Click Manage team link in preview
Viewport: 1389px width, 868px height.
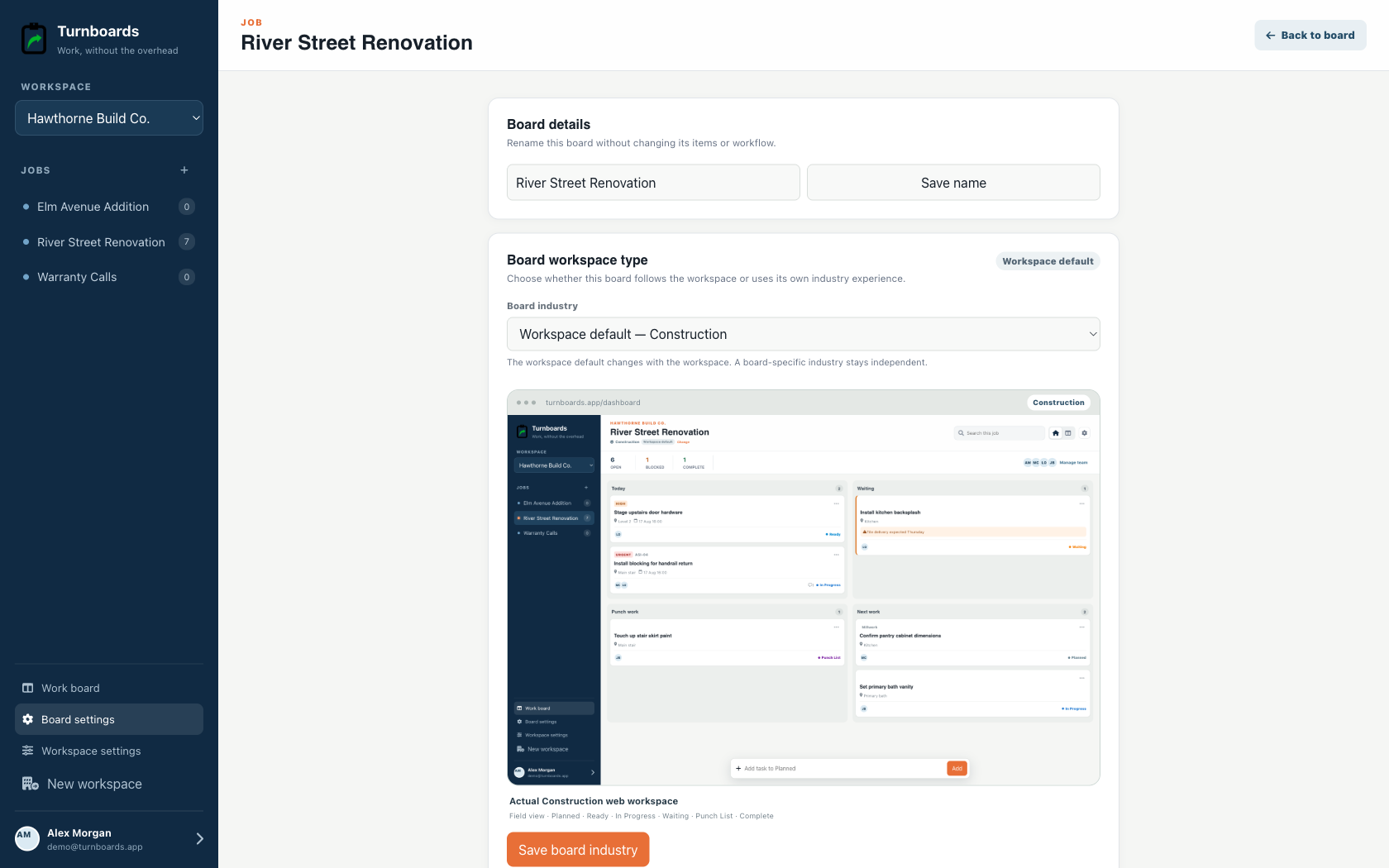click(1074, 463)
